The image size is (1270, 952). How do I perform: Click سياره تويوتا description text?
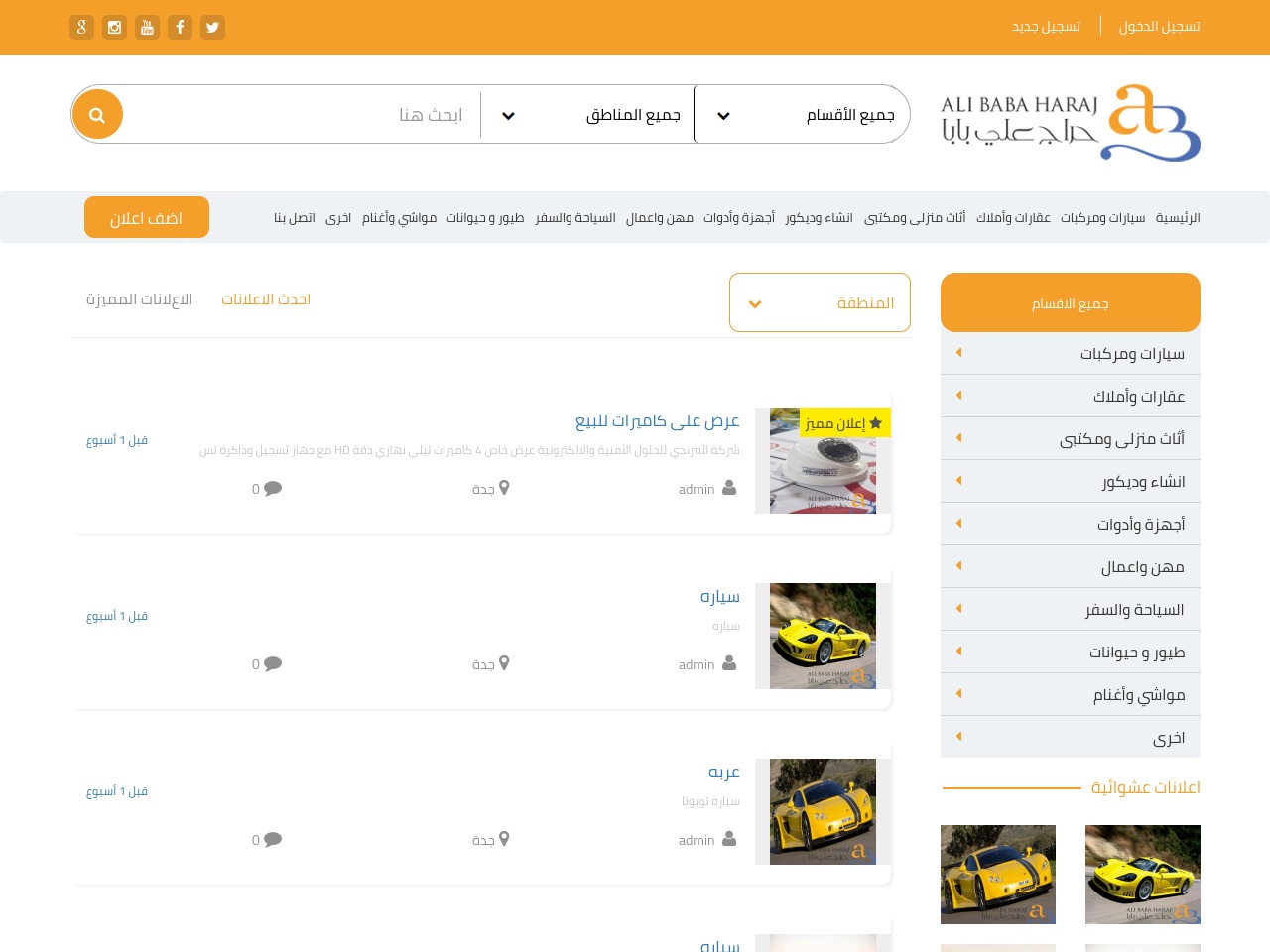pyautogui.click(x=710, y=801)
